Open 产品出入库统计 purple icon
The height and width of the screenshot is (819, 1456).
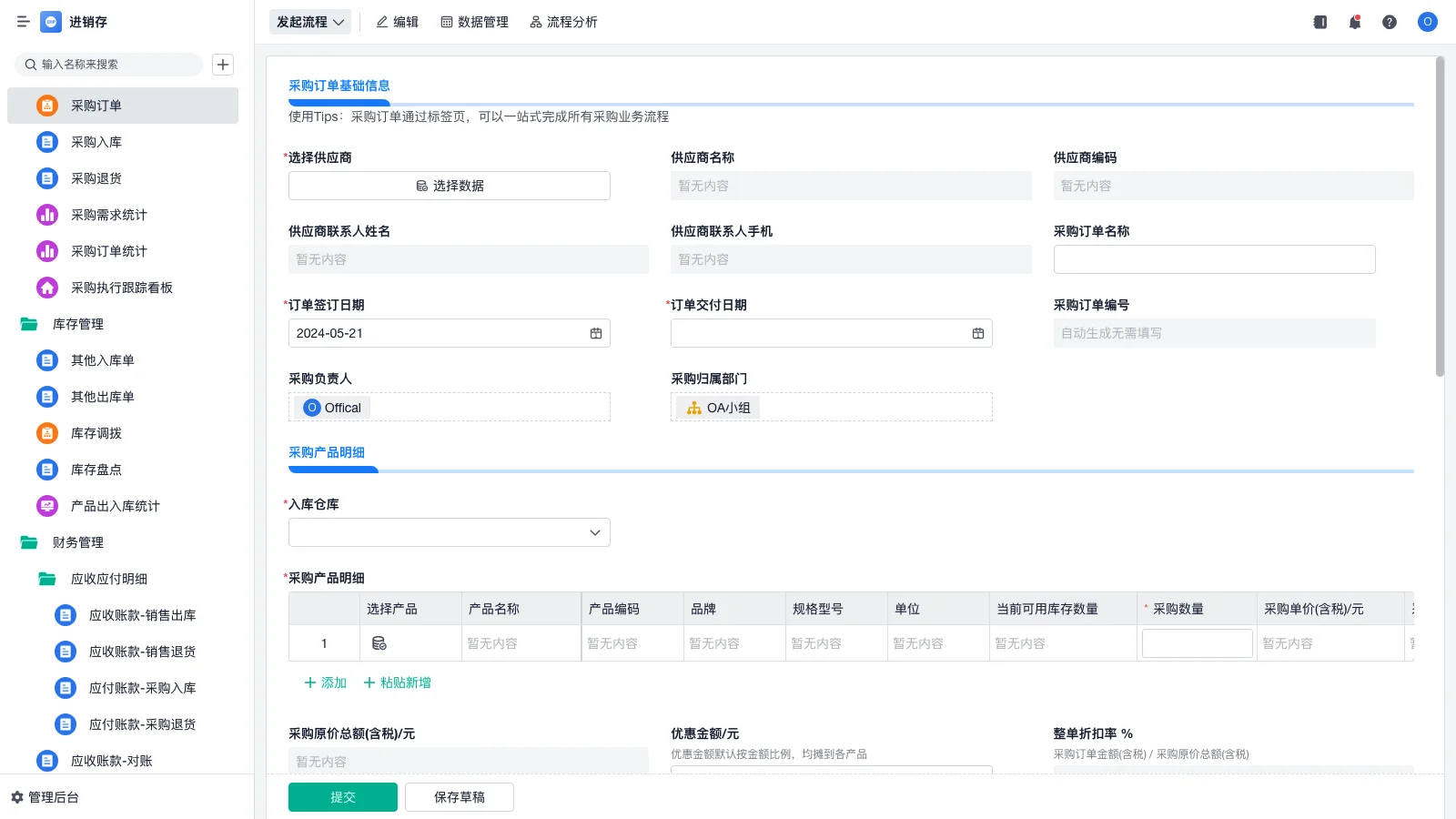pos(47,506)
